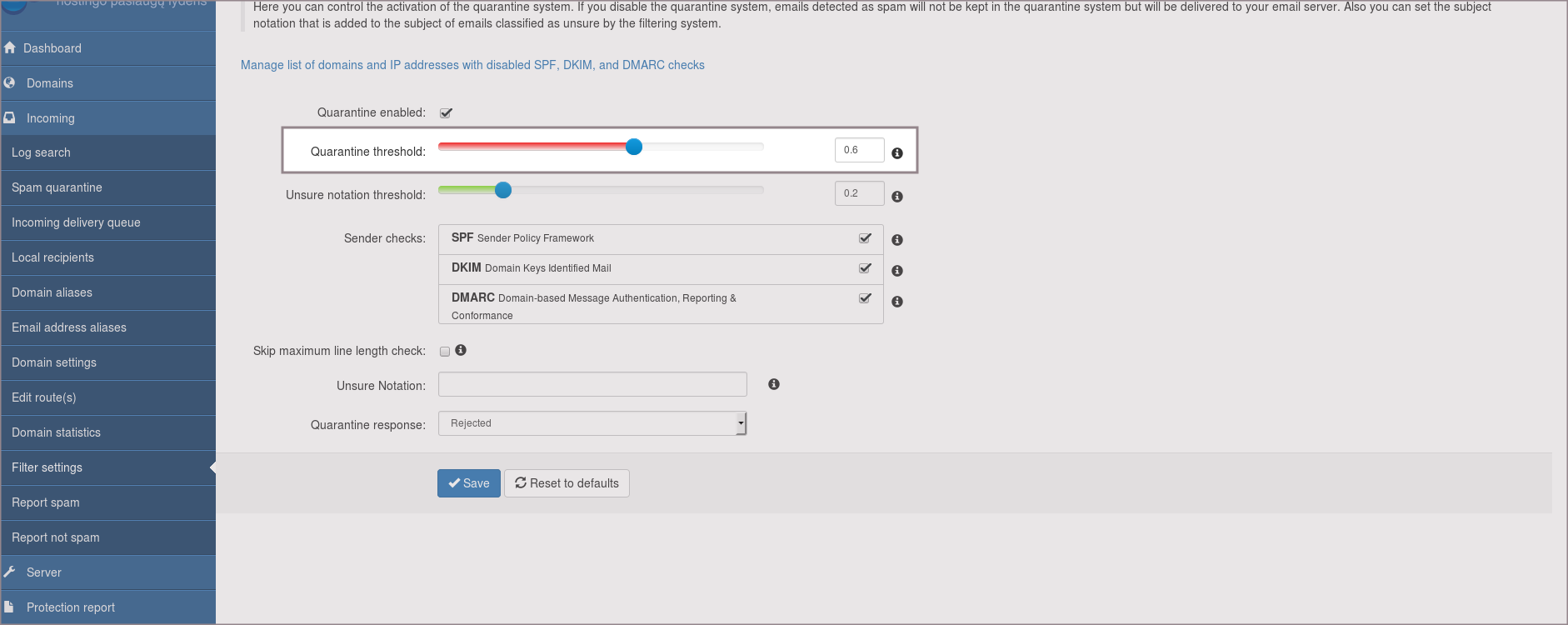Enable Skip maximum line length check
The image size is (1568, 625).
click(x=445, y=352)
